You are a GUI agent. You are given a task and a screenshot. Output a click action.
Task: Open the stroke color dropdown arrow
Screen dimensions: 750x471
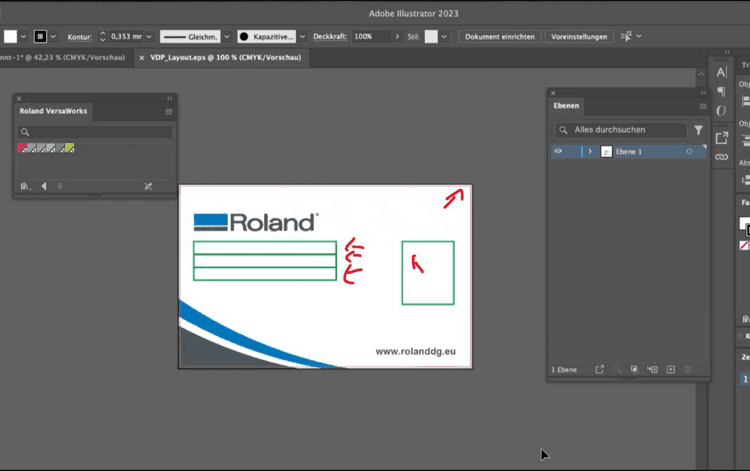[x=53, y=36]
